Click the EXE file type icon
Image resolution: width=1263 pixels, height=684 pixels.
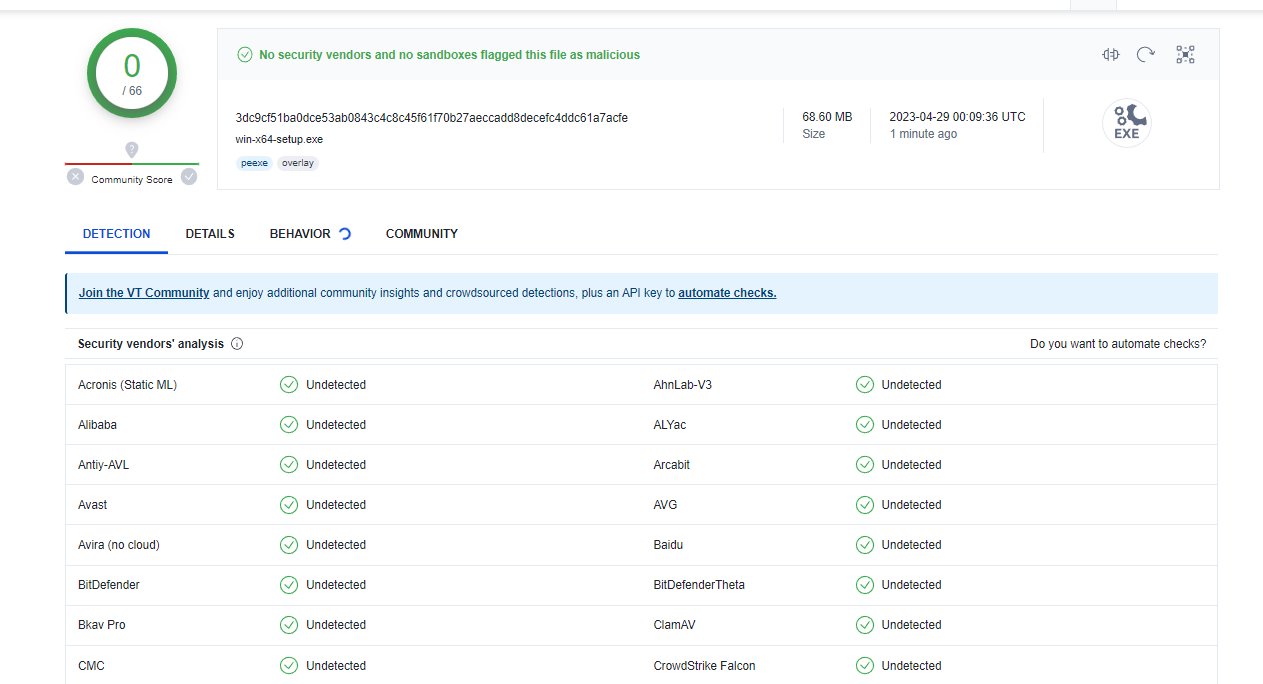click(1126, 121)
